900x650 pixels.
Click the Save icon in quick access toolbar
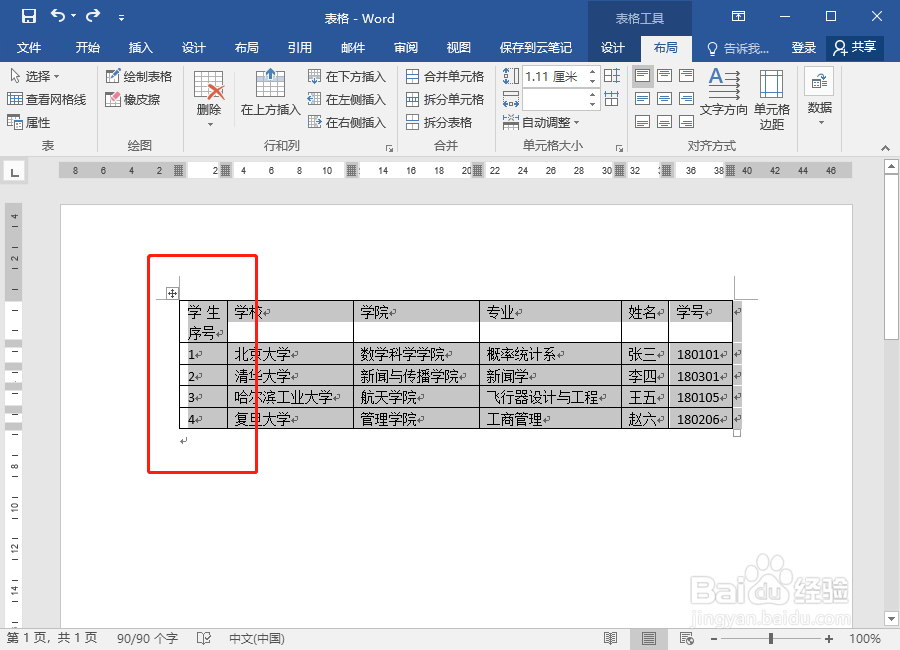(29, 16)
